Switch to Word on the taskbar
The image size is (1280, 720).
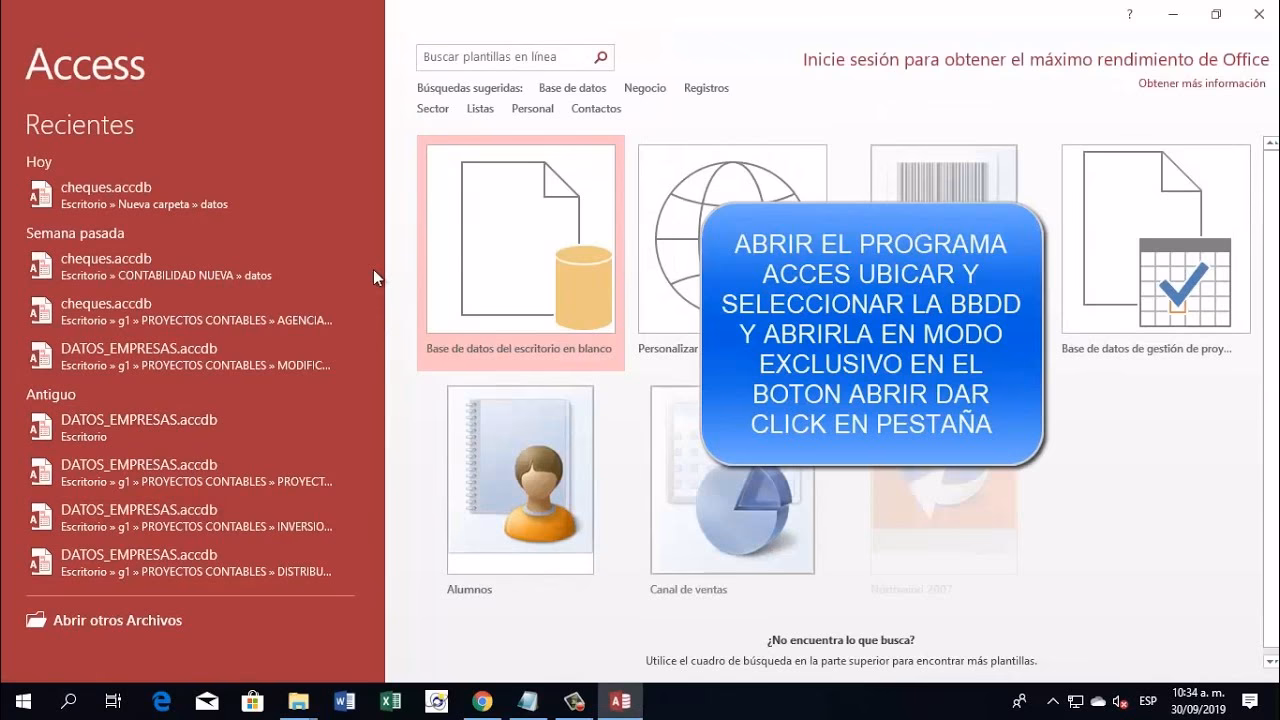345,701
